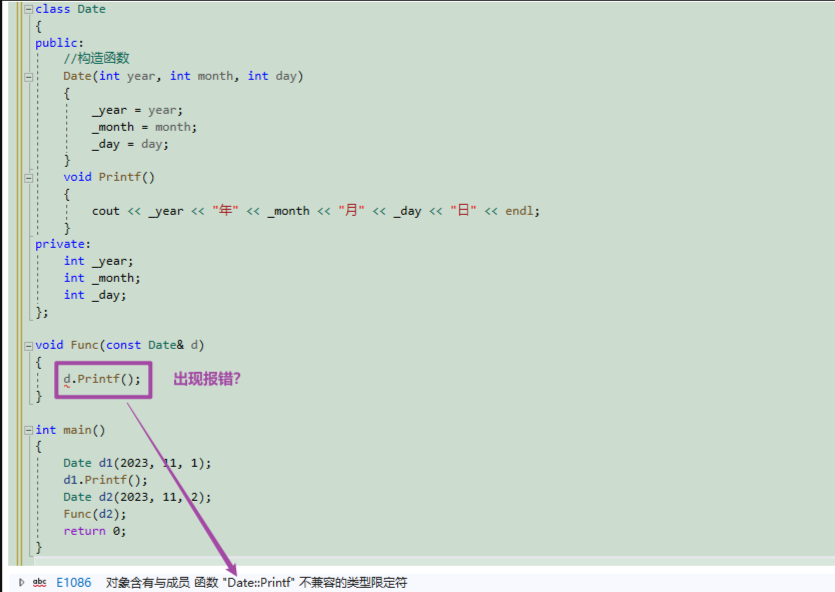Collapse the class Date code block

(x=29, y=9)
